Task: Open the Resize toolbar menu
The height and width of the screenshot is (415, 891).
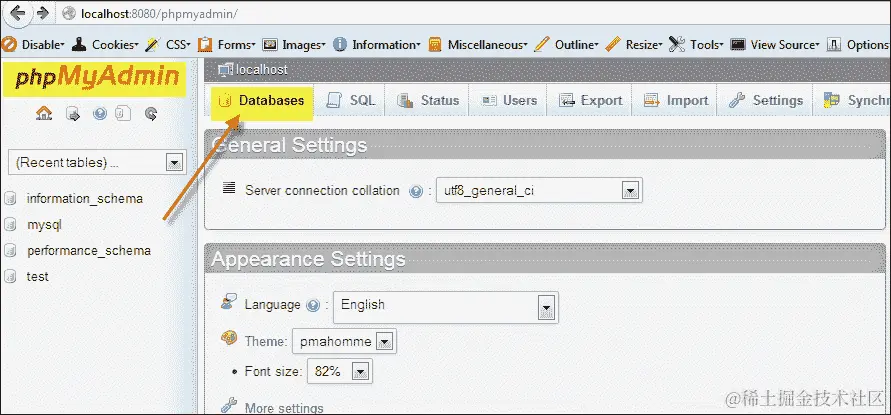Action: click(634, 44)
